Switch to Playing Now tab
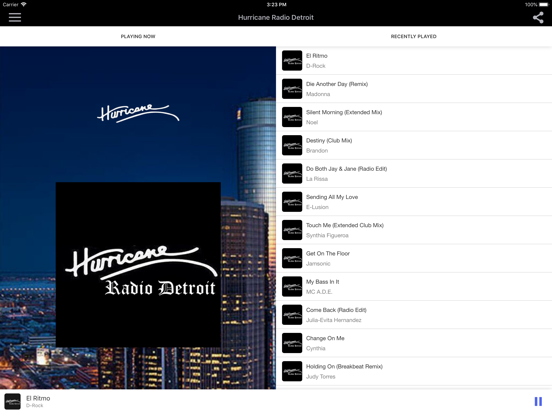Image resolution: width=552 pixels, height=414 pixels. pyautogui.click(x=138, y=36)
